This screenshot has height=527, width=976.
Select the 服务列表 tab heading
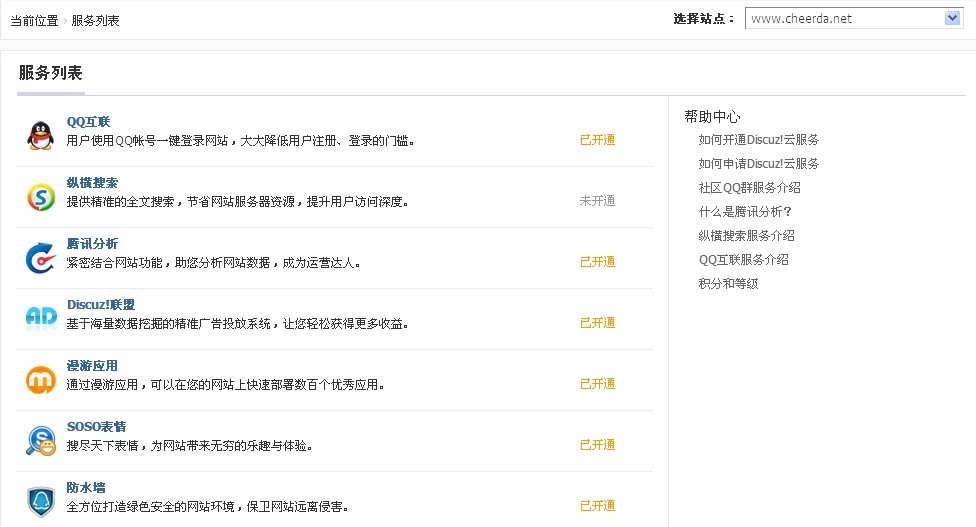pyautogui.click(x=50, y=73)
